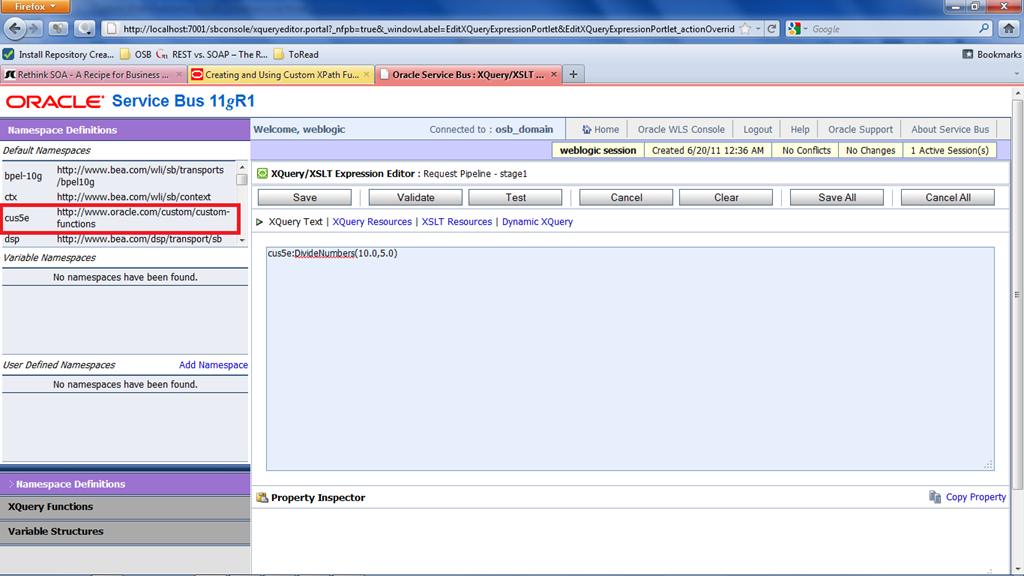Click inside the XQuery expression text area

point(630,360)
